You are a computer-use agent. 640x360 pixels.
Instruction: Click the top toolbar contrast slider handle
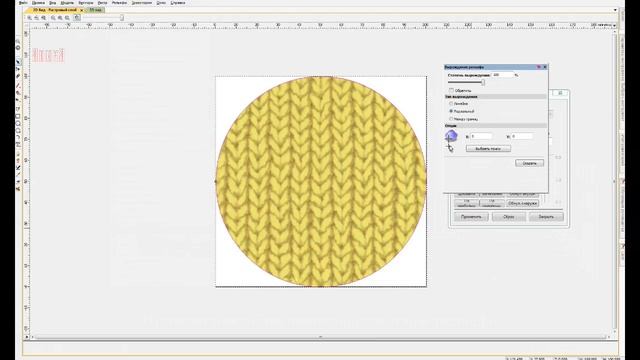pos(122,18)
